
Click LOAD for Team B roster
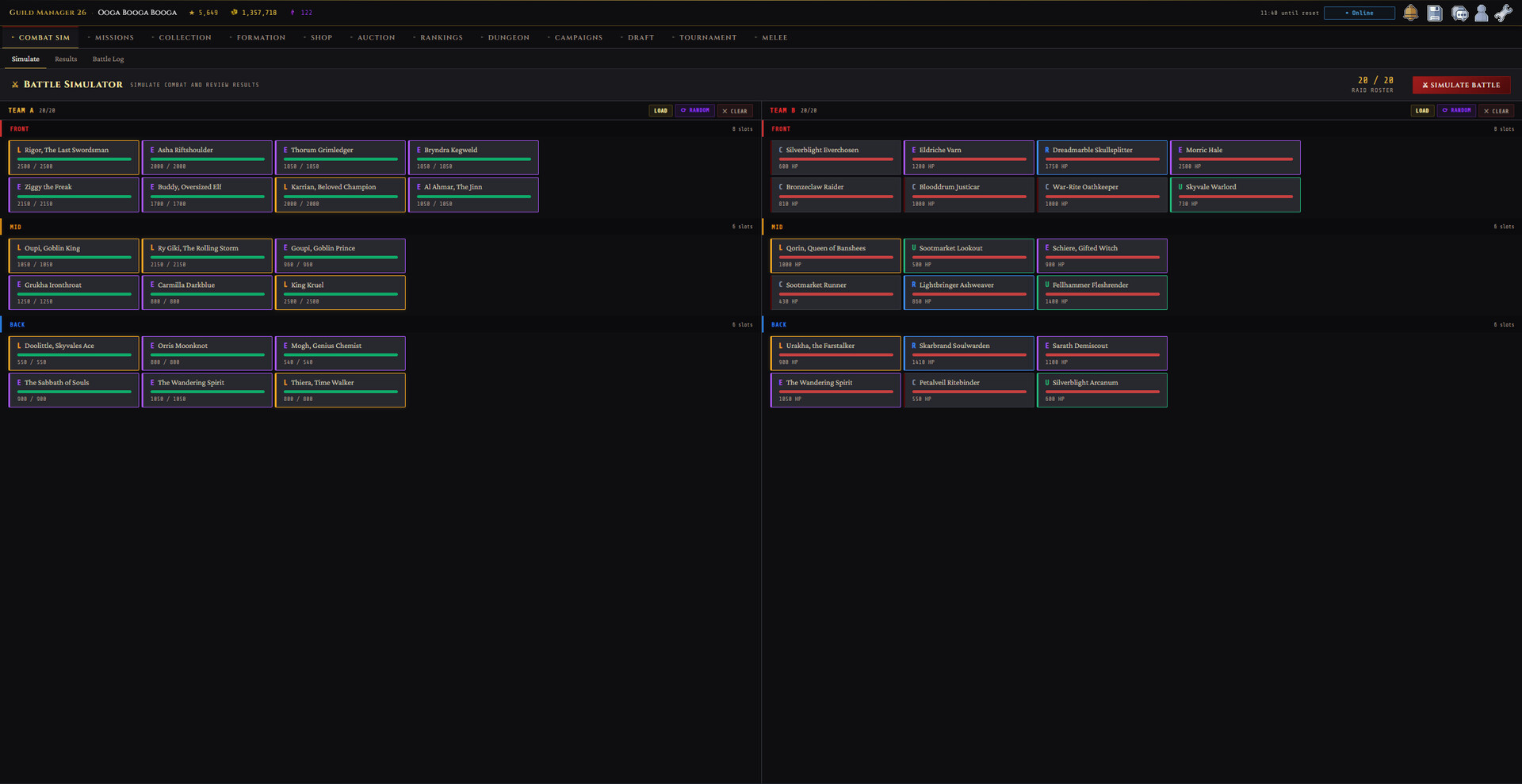(x=1422, y=110)
